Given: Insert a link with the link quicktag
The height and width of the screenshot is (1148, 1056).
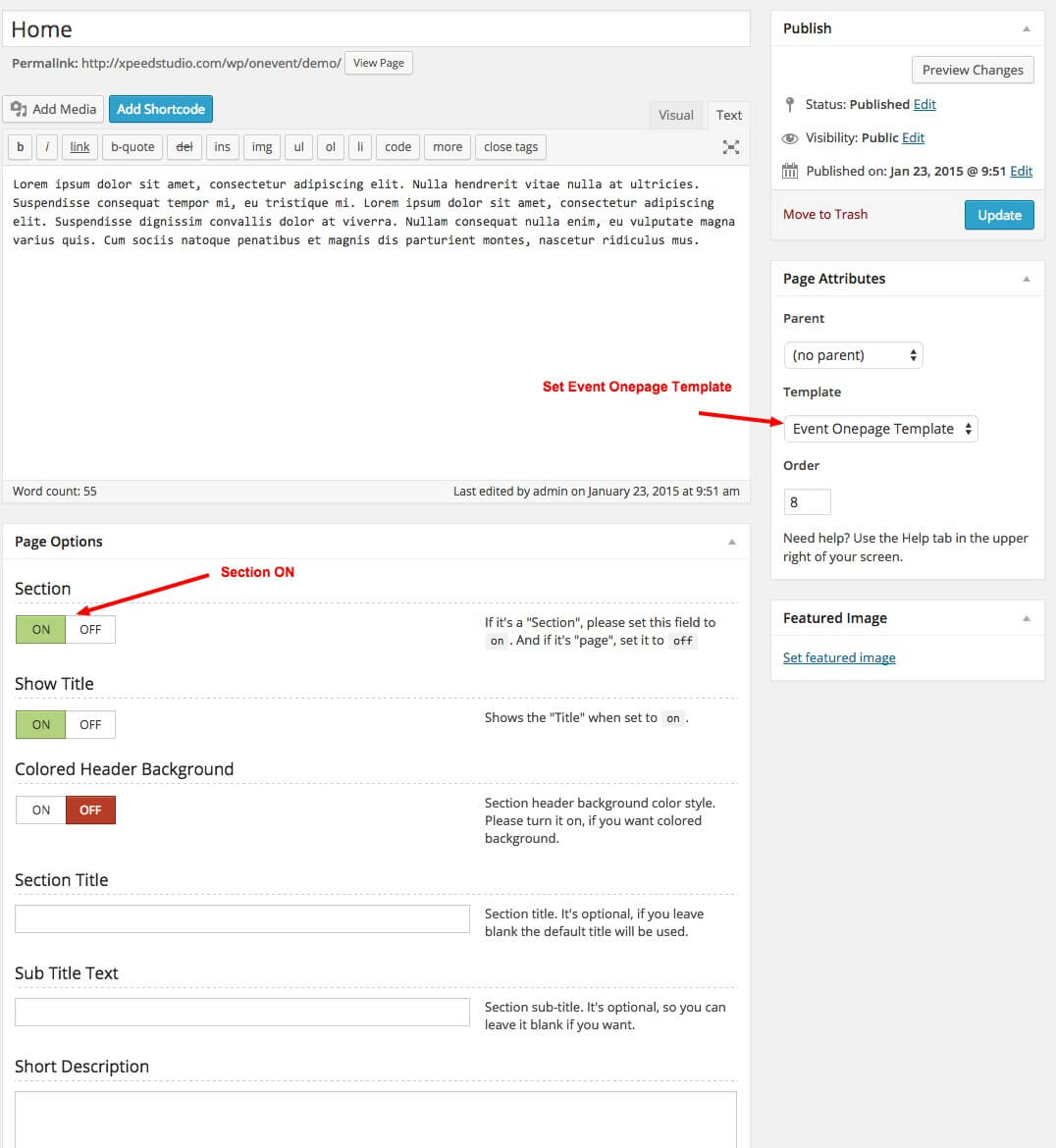Looking at the screenshot, I should 79,147.
